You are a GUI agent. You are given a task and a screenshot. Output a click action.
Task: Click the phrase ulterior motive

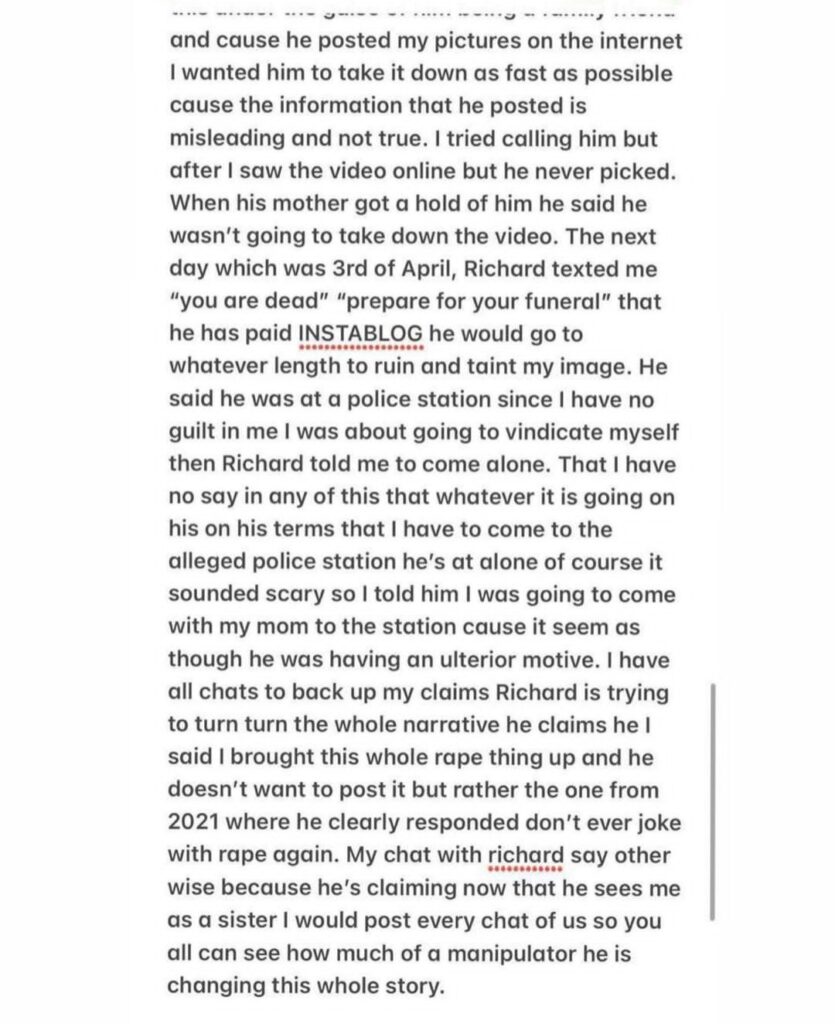(x=548, y=661)
